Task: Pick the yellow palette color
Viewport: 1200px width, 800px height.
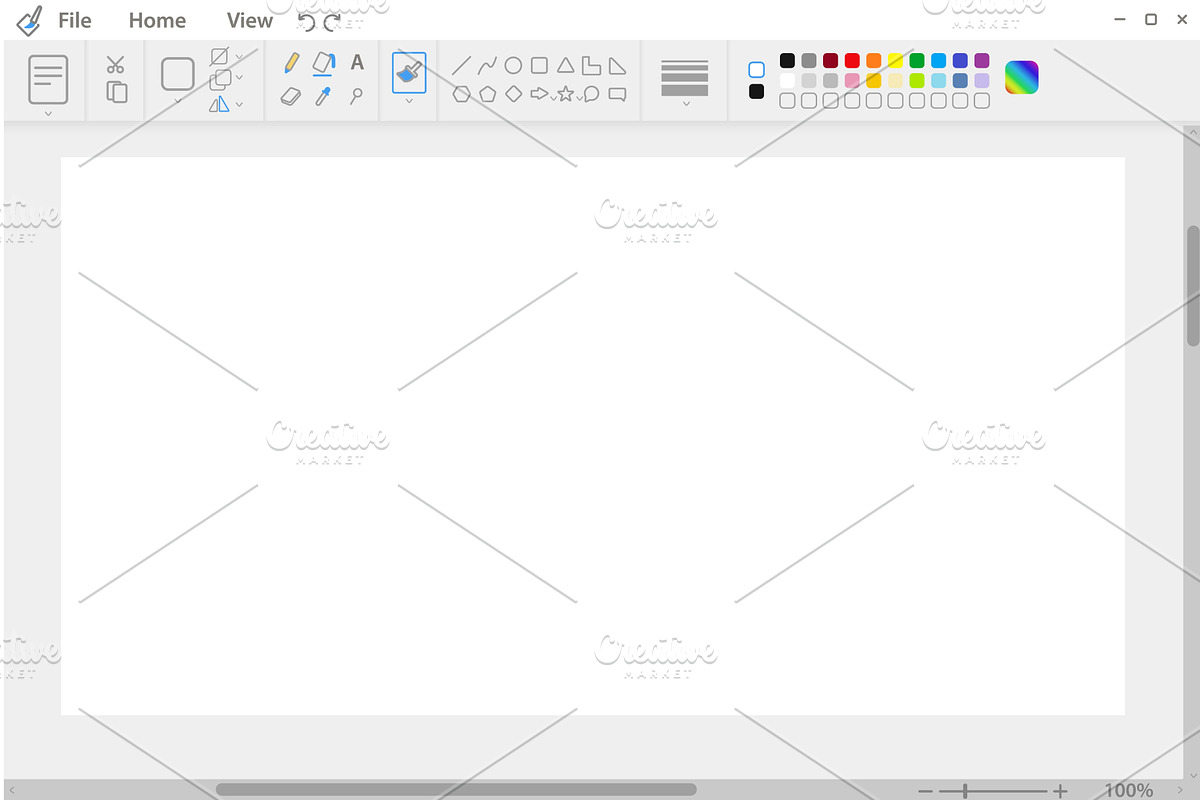Action: coord(896,61)
